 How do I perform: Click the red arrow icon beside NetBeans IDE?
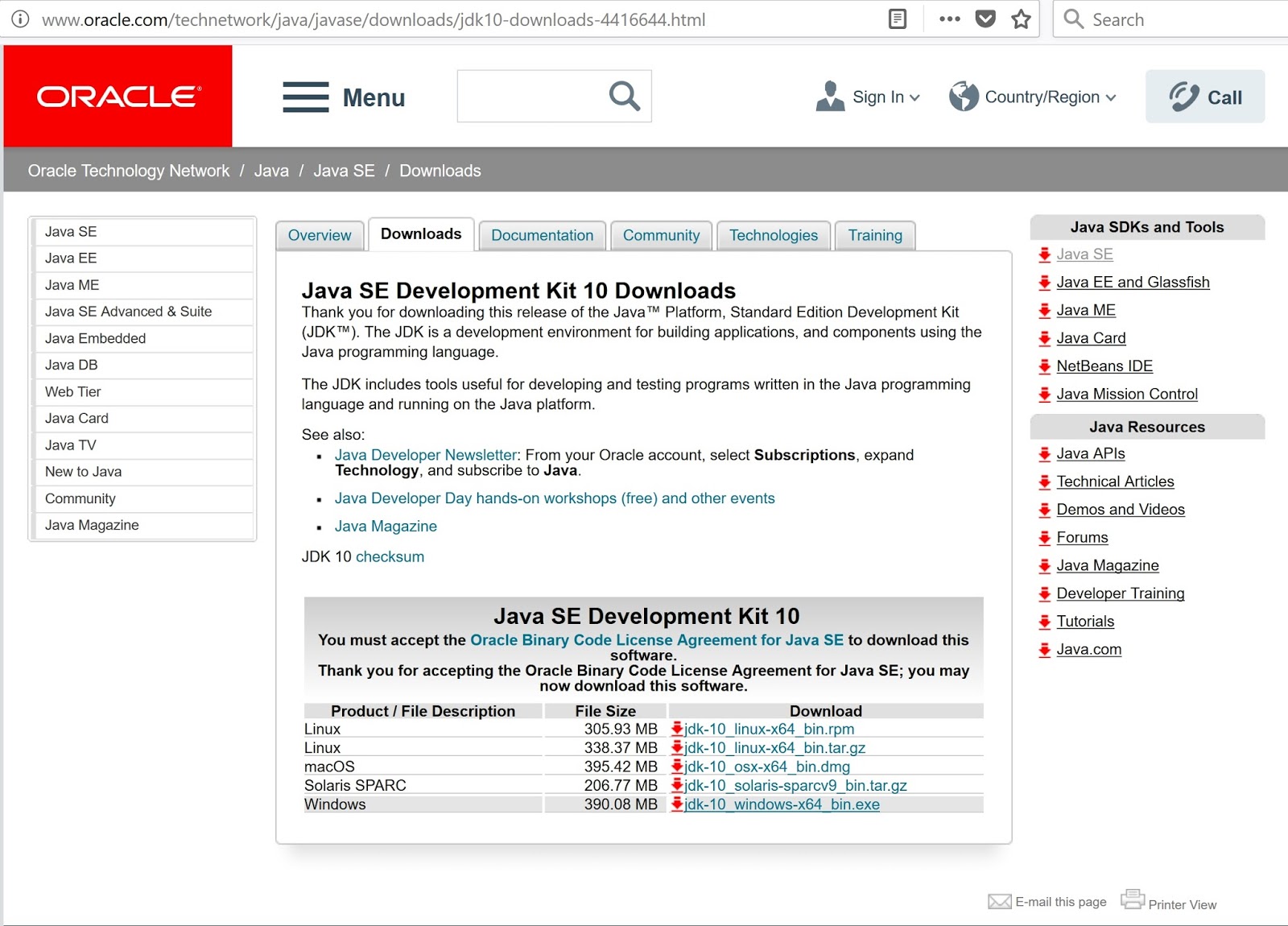click(x=1045, y=366)
